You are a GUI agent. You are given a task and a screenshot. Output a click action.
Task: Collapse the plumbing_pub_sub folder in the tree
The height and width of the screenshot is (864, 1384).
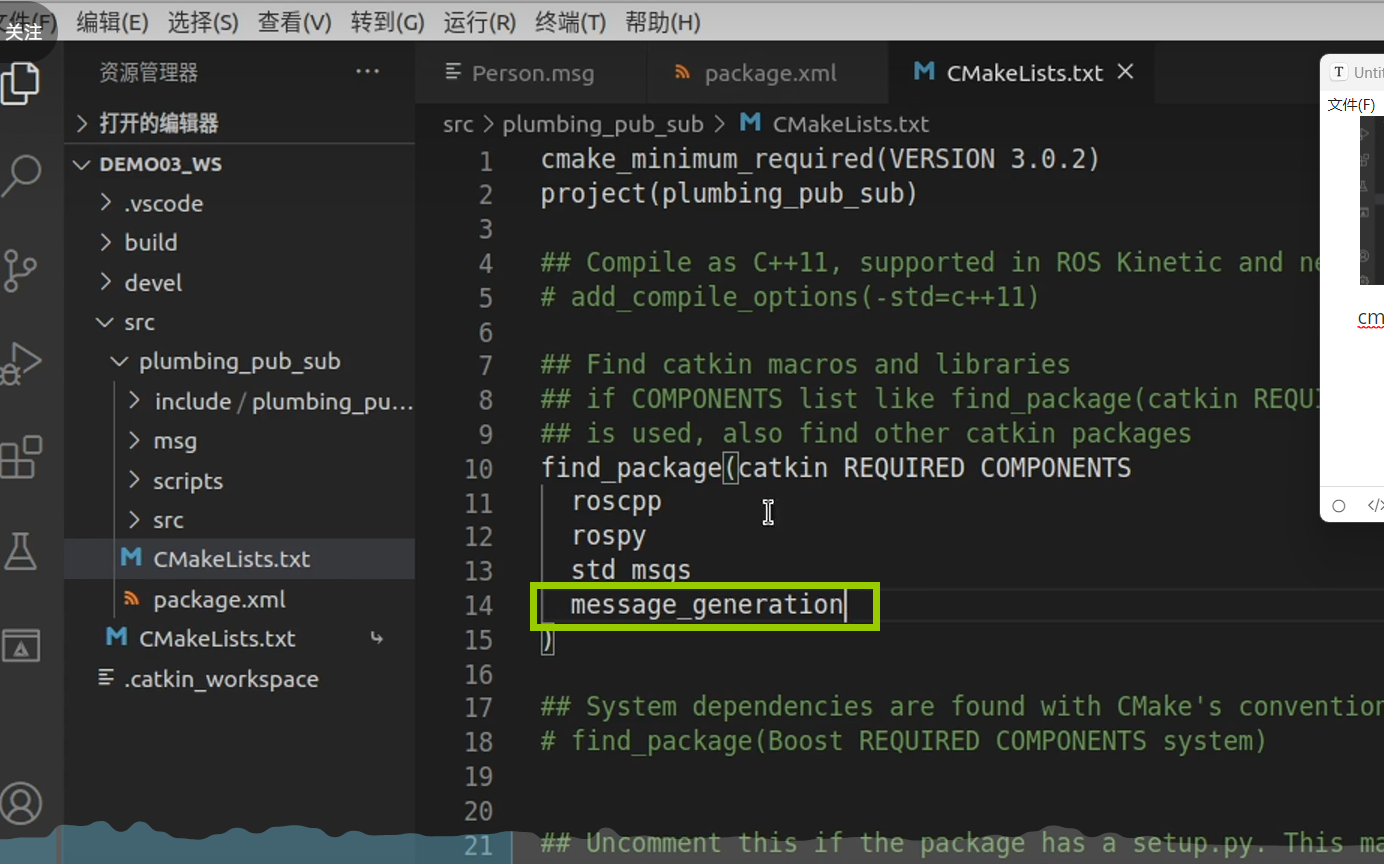240,362
